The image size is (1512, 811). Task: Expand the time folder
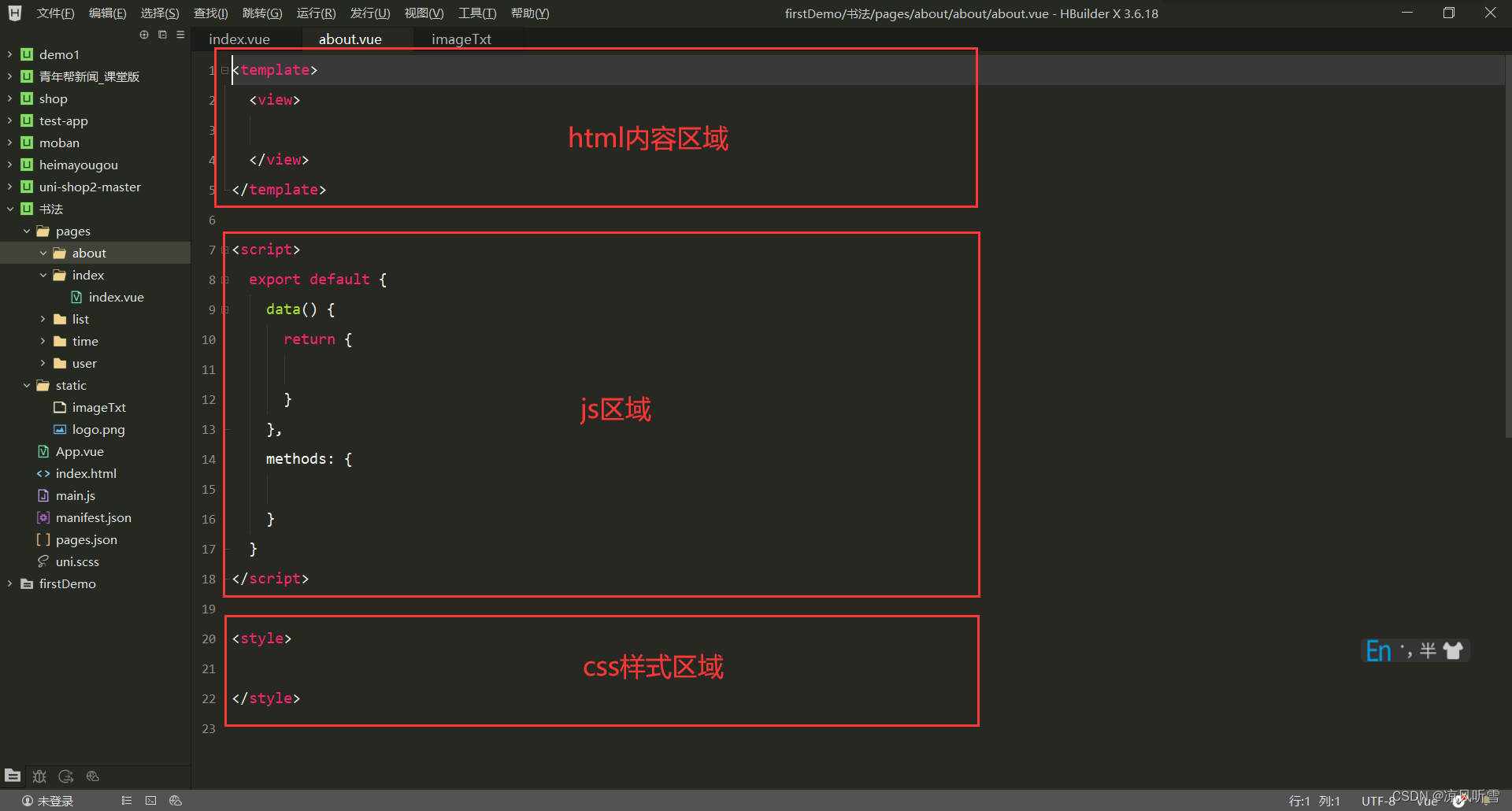(43, 341)
